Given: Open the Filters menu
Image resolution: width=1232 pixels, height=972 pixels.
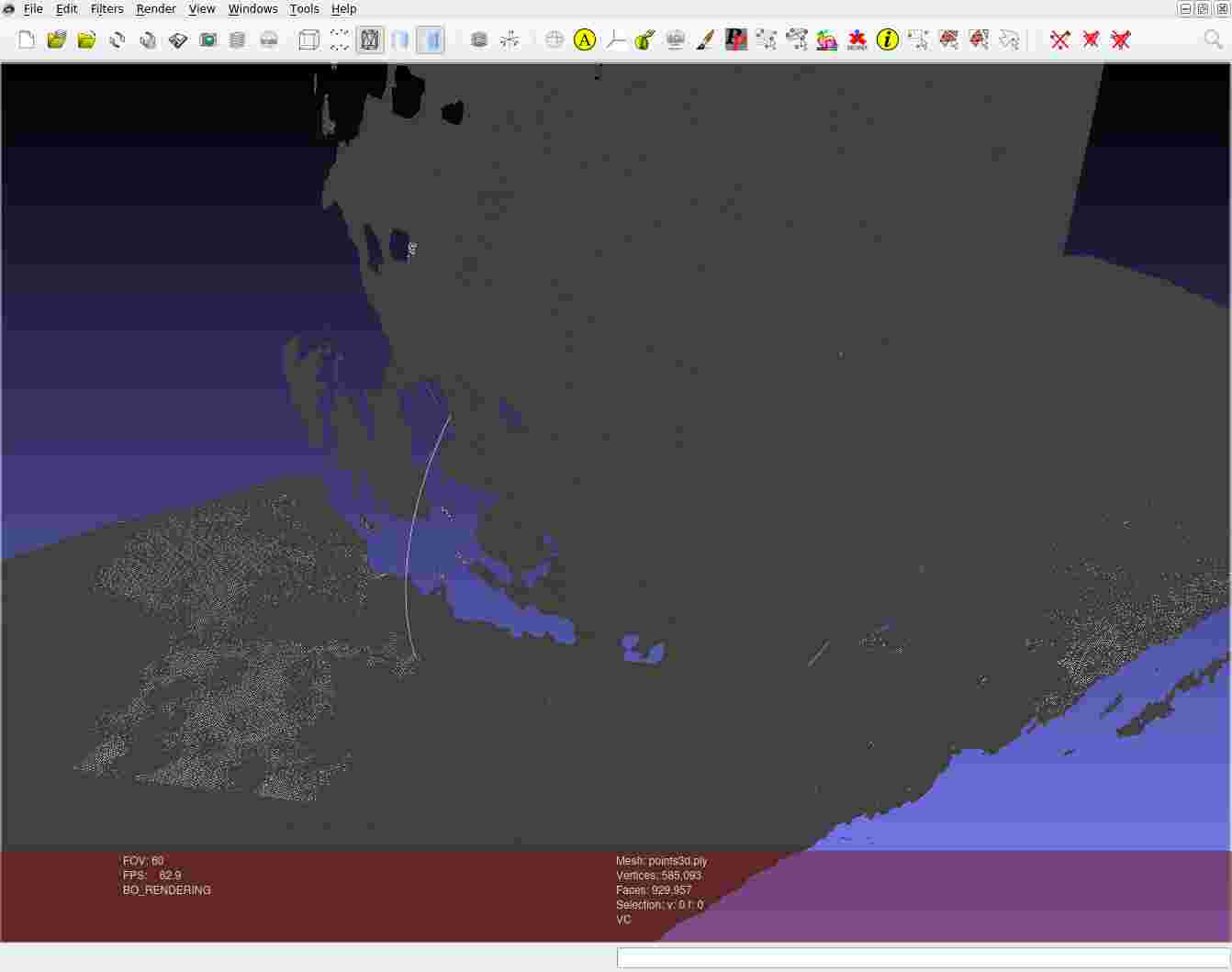Looking at the screenshot, I should [x=106, y=9].
